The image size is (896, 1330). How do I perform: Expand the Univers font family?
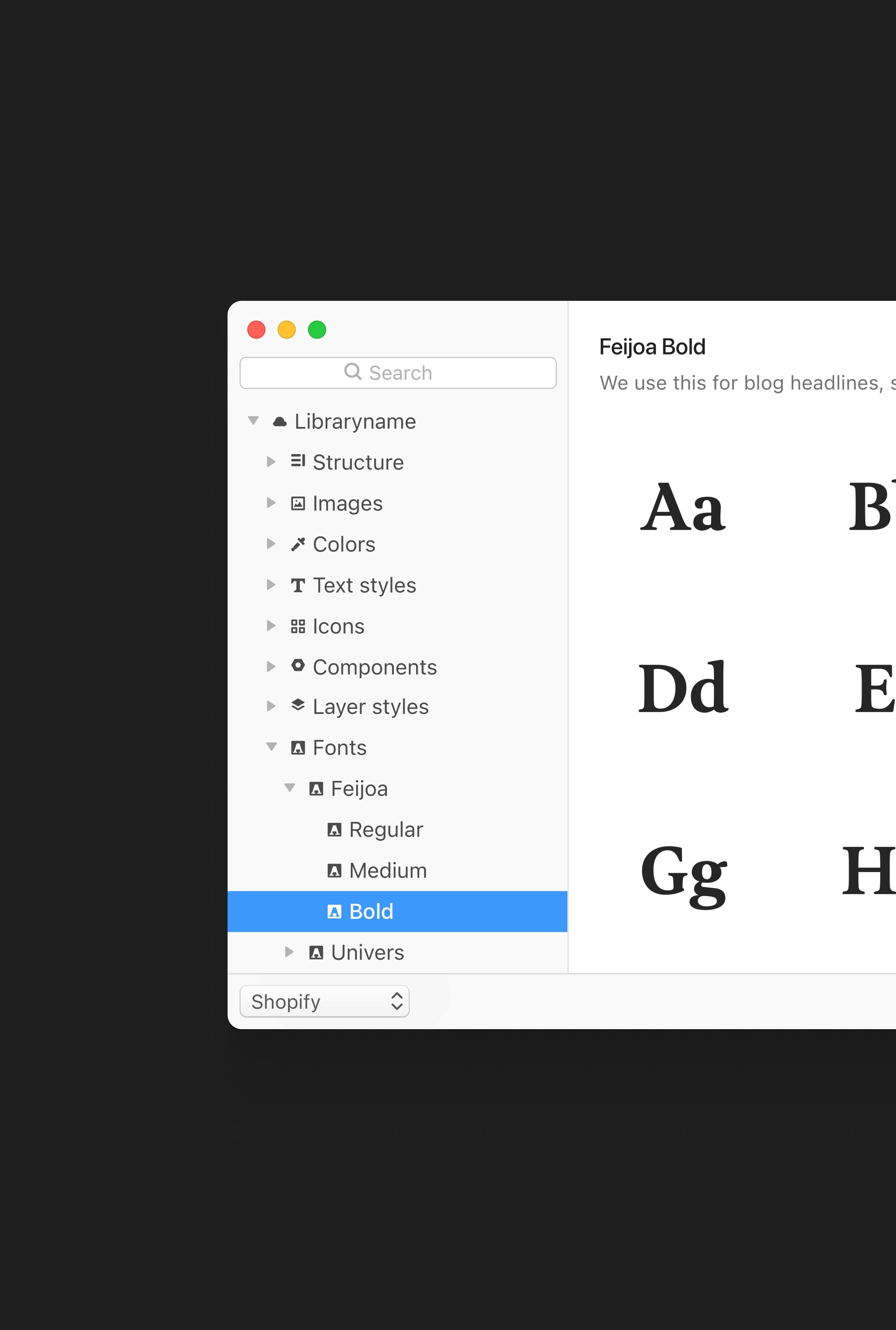(x=289, y=952)
